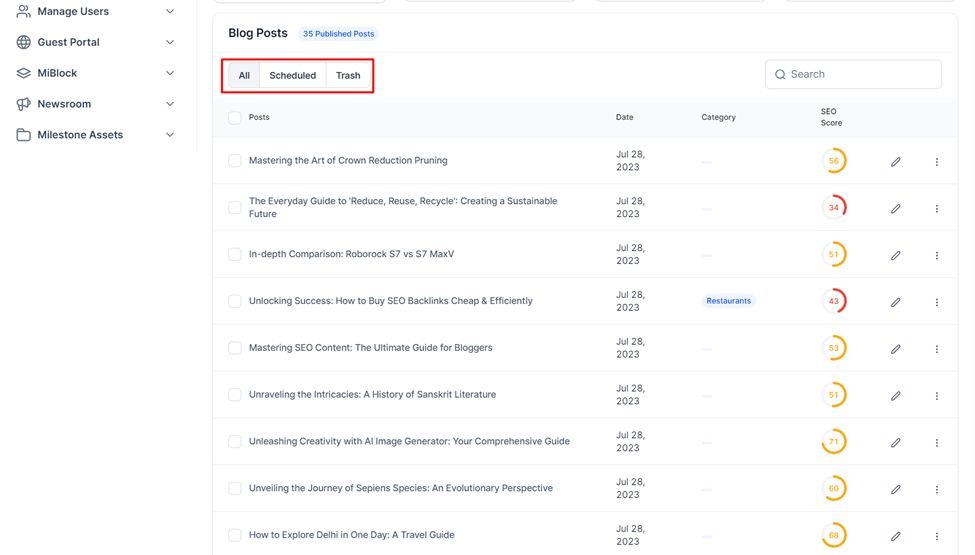Viewport: 975px width, 555px height.
Task: Open 'Mastering the Art of Crown Reduction Pruning'
Action: [x=348, y=160]
